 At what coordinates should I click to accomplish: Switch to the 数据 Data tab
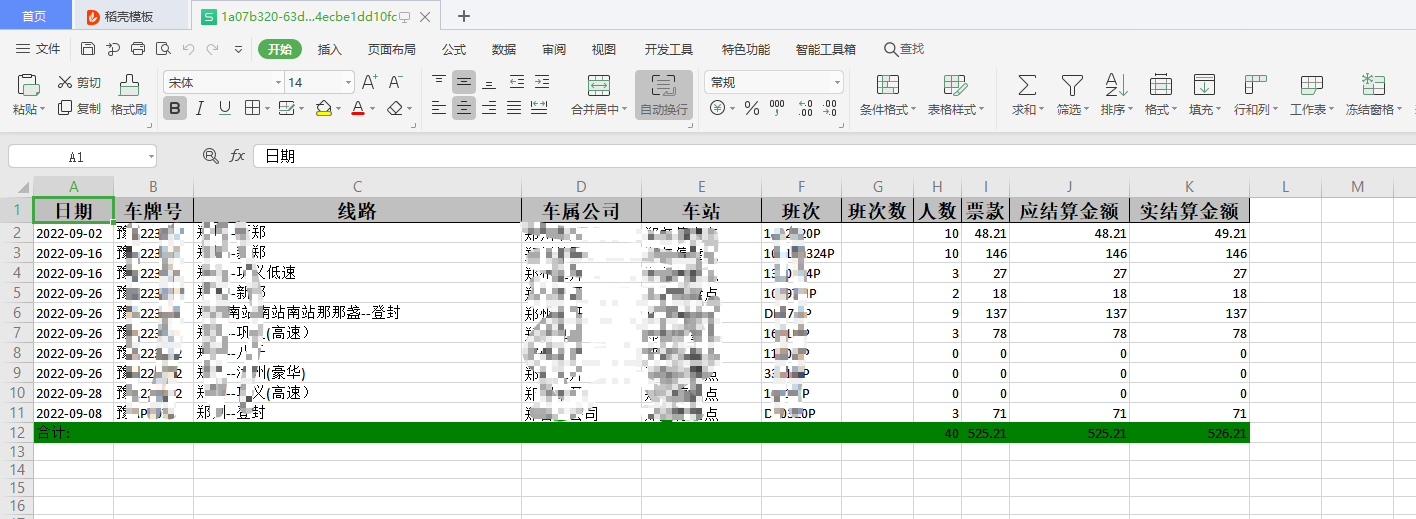[504, 49]
